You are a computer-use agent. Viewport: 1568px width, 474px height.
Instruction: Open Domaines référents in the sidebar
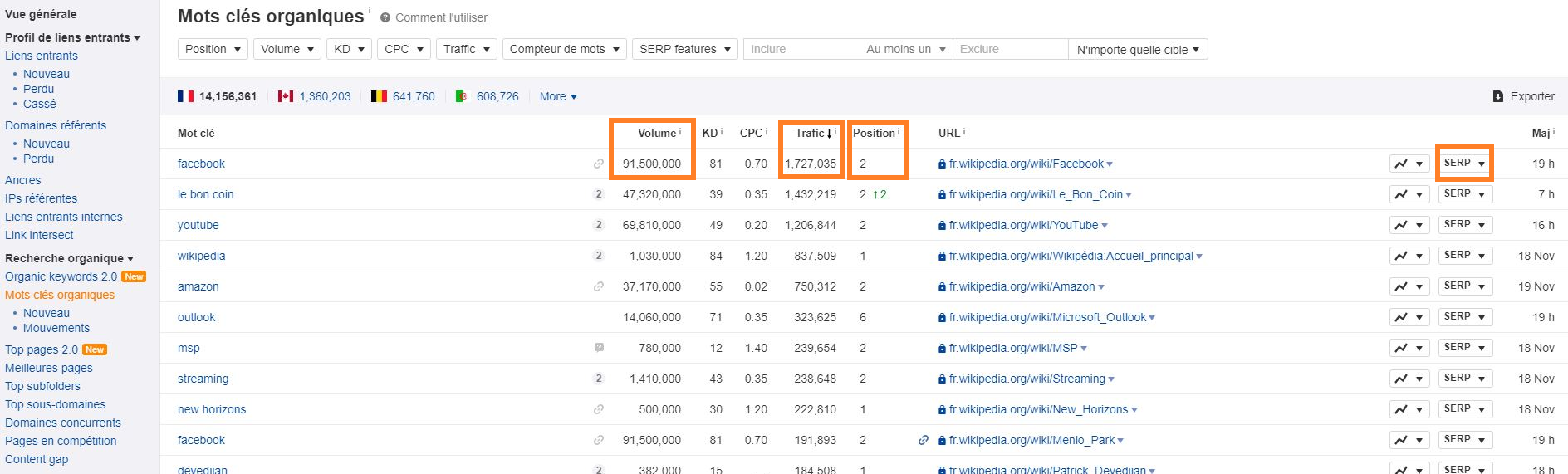tap(56, 125)
